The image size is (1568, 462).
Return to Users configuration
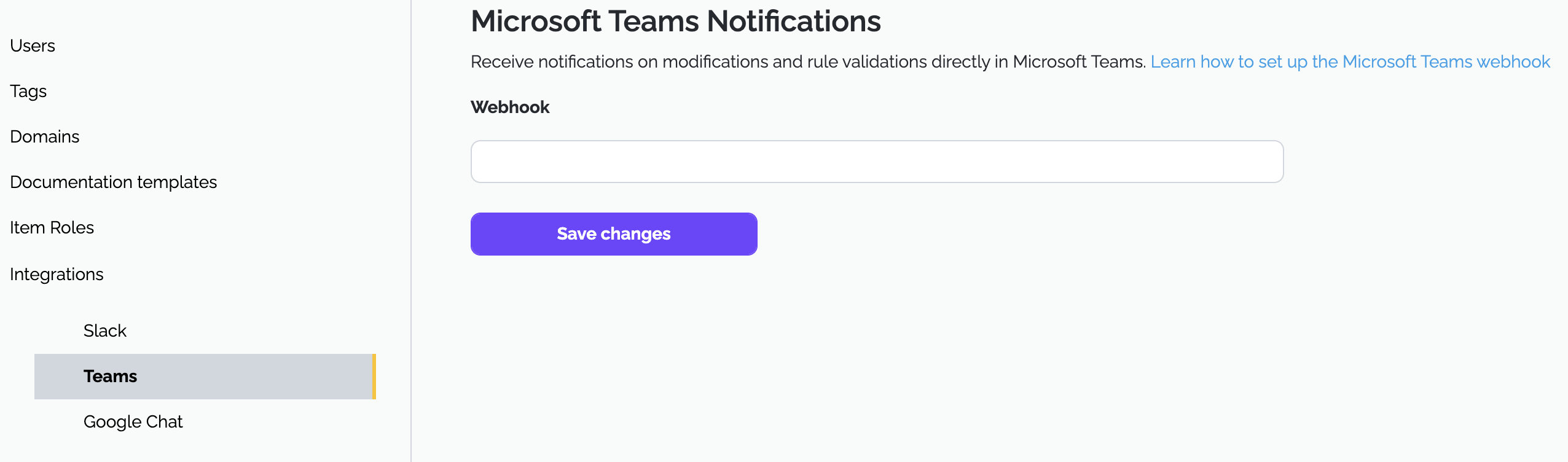[x=33, y=45]
